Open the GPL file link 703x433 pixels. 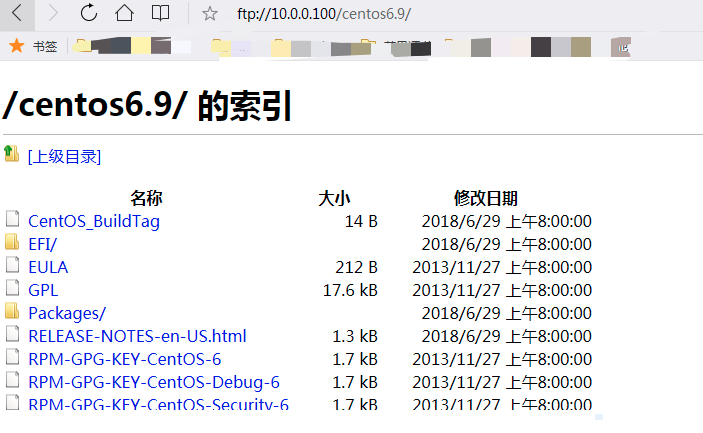[x=43, y=290]
